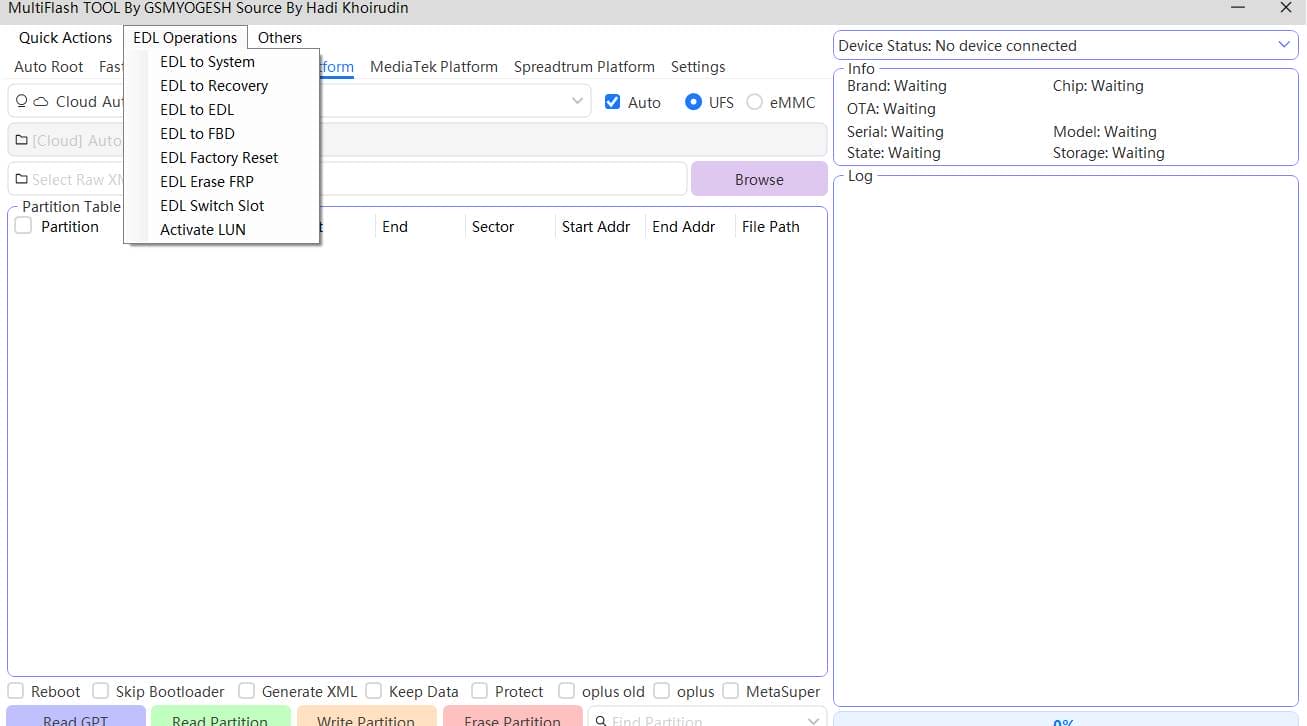Click the bulb icon beside Cloud Auth

[x=21, y=101]
